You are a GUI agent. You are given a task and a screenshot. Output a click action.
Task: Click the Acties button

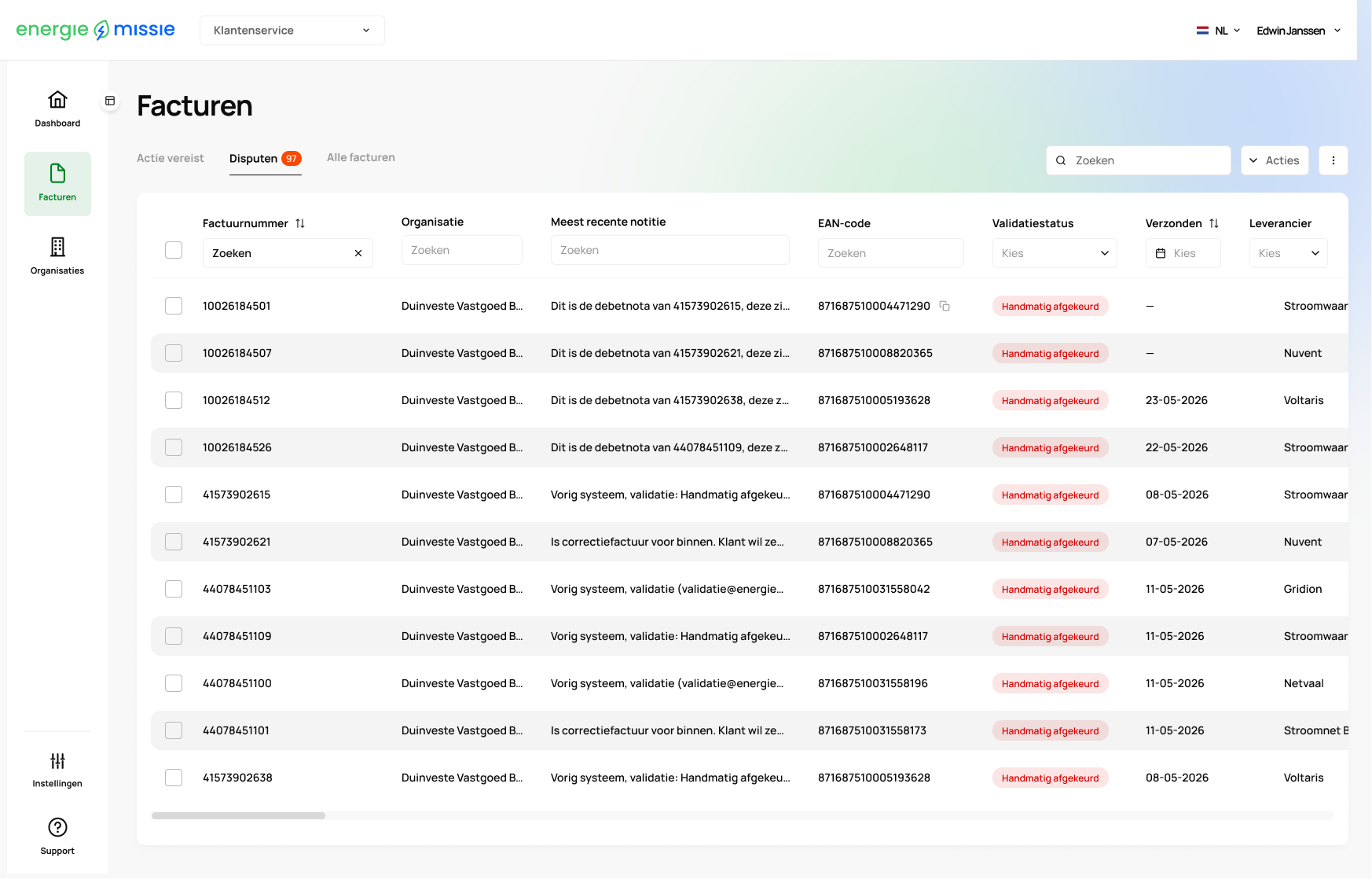coord(1275,160)
